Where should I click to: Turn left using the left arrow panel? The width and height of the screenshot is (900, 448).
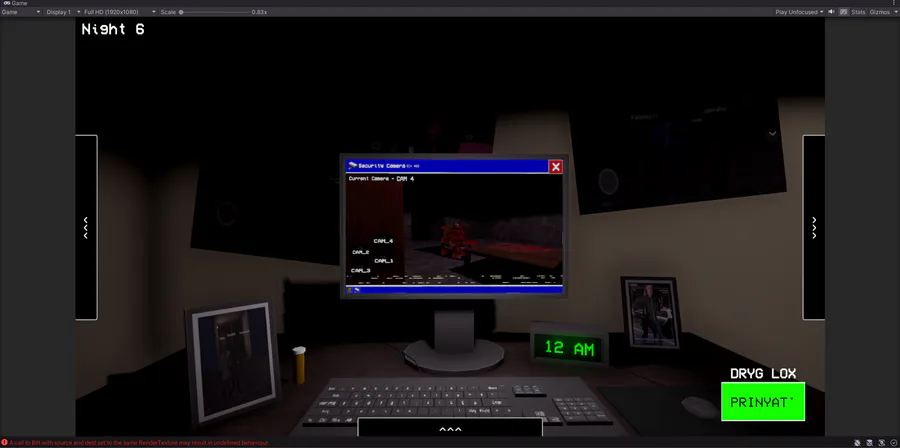tap(86, 227)
